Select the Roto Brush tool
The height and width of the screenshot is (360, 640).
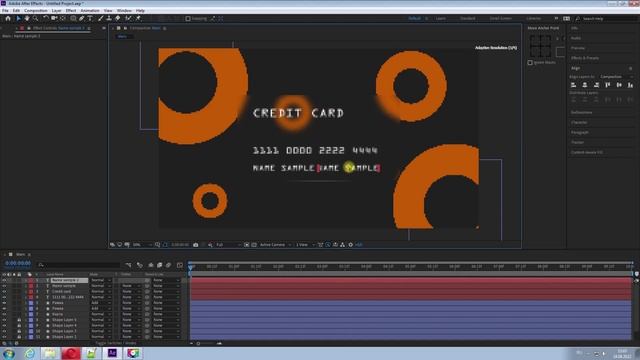point(129,18)
